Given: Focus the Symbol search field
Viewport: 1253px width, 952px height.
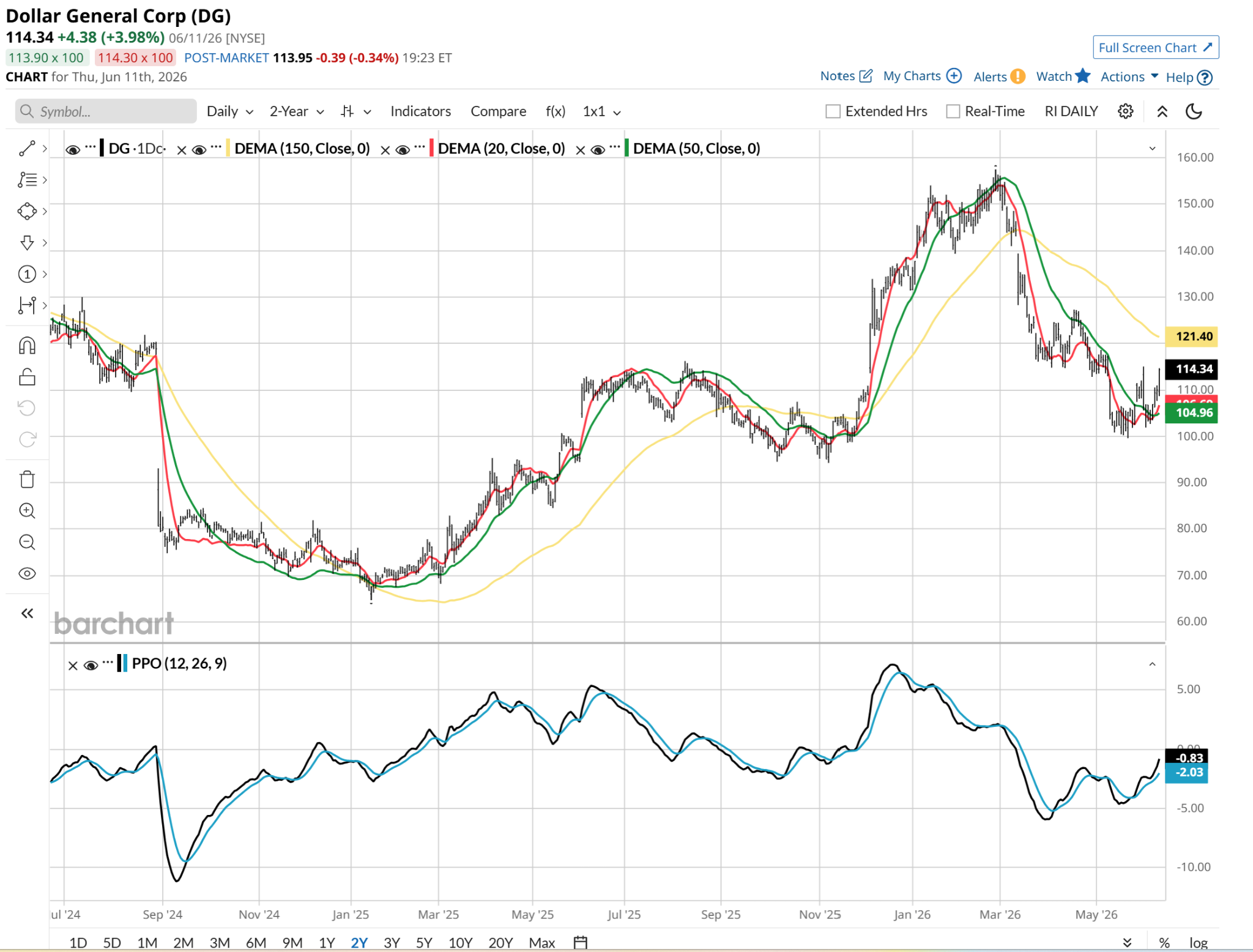Looking at the screenshot, I should coord(106,111).
